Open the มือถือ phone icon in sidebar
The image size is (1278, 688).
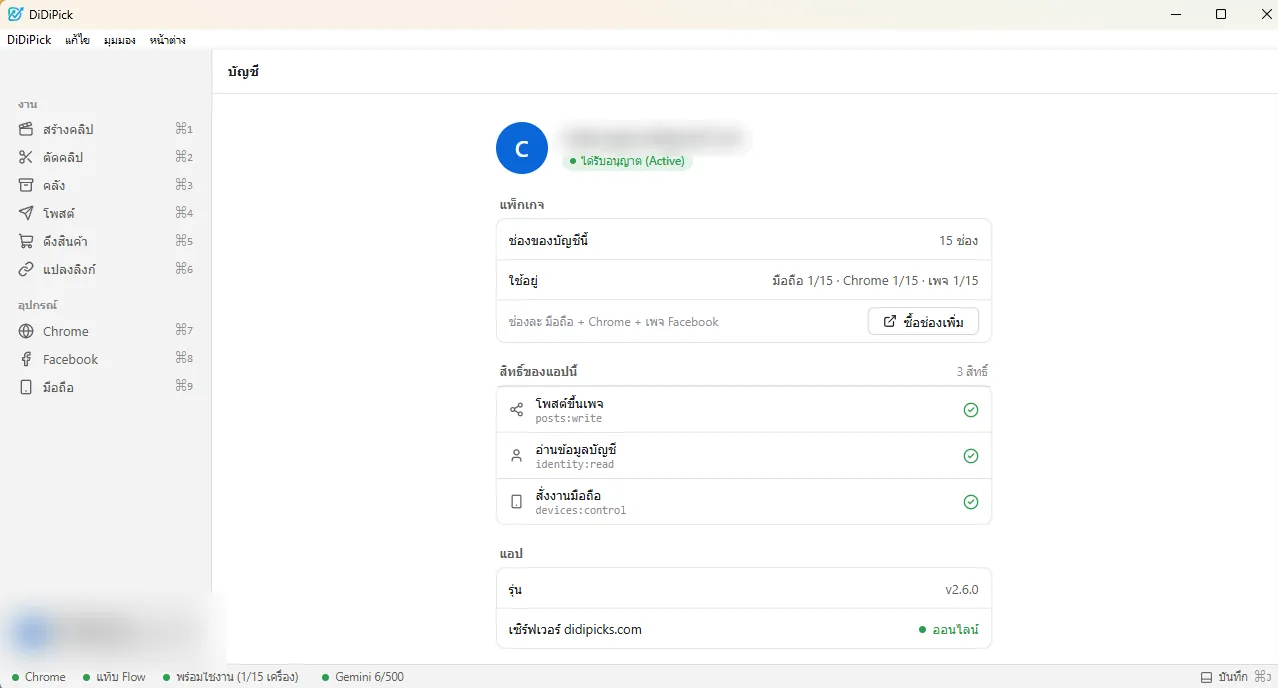[26, 387]
